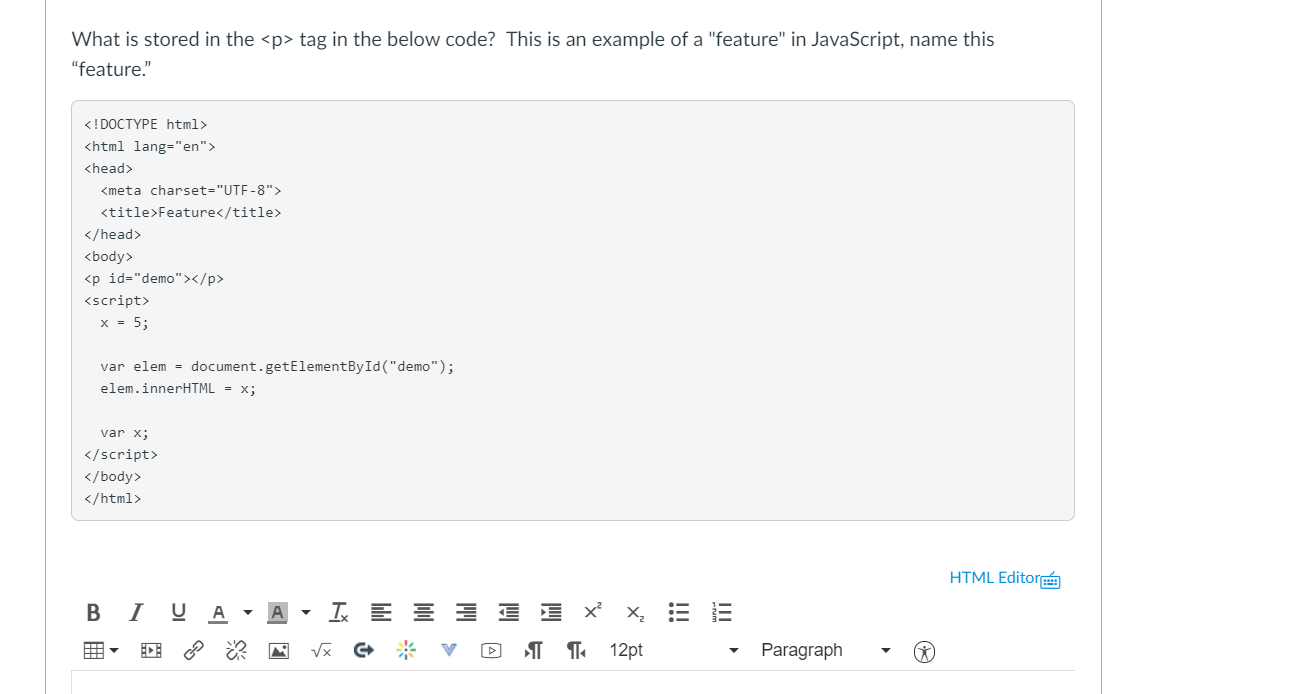This screenshot has width=1312, height=694.
Task: Insert a math equation
Action: click(x=321, y=650)
